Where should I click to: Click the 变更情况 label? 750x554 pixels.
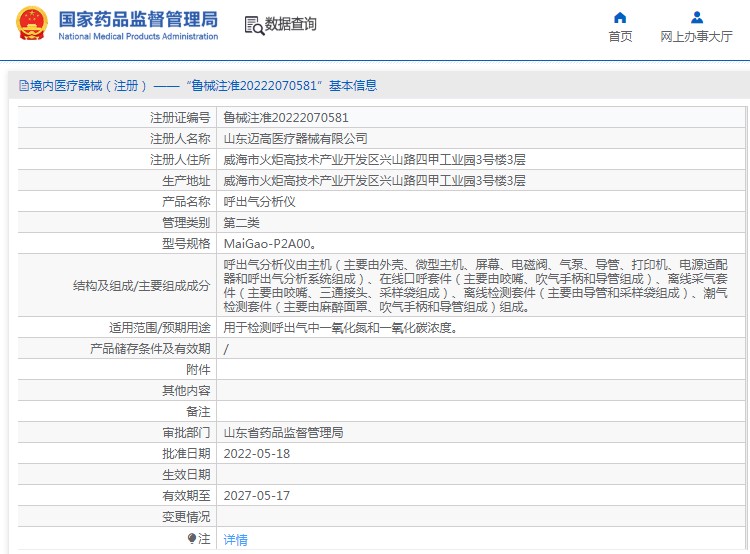coord(186,517)
